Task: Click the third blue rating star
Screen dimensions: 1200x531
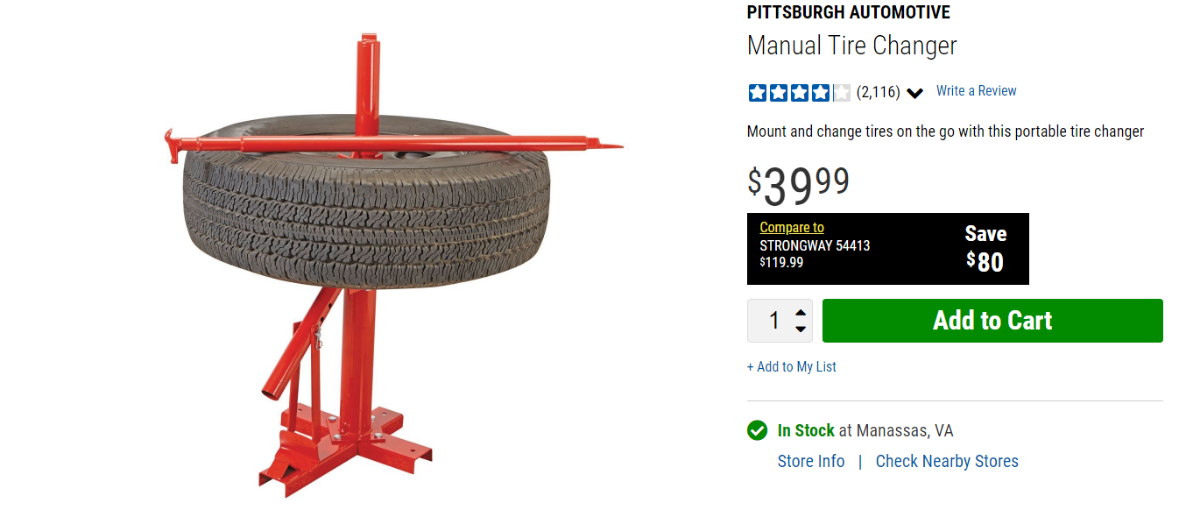Action: (x=799, y=93)
